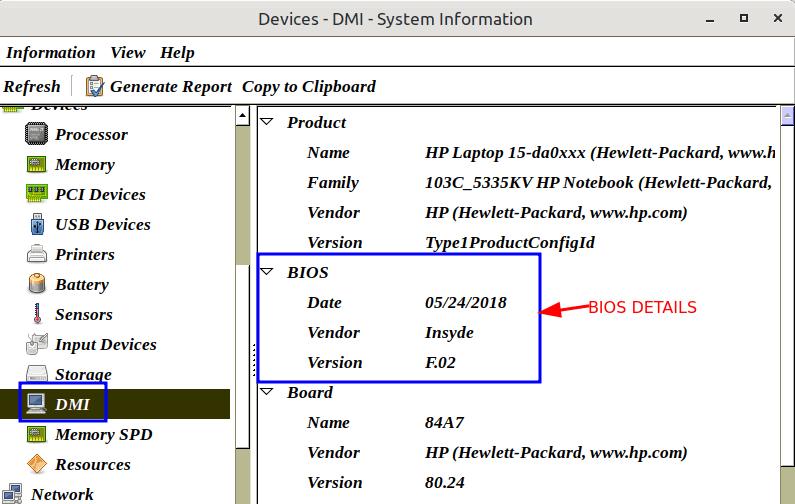Viewport: 795px width, 504px height.
Task: Maximize the System Information window
Action: 744,18
